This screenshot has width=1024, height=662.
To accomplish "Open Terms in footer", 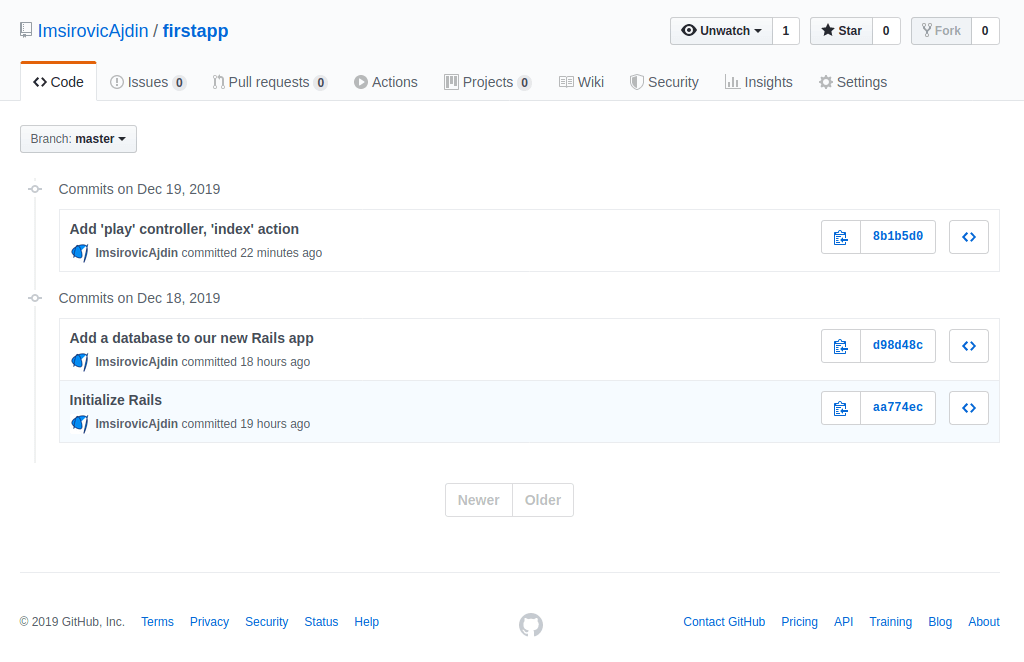I will 157,622.
